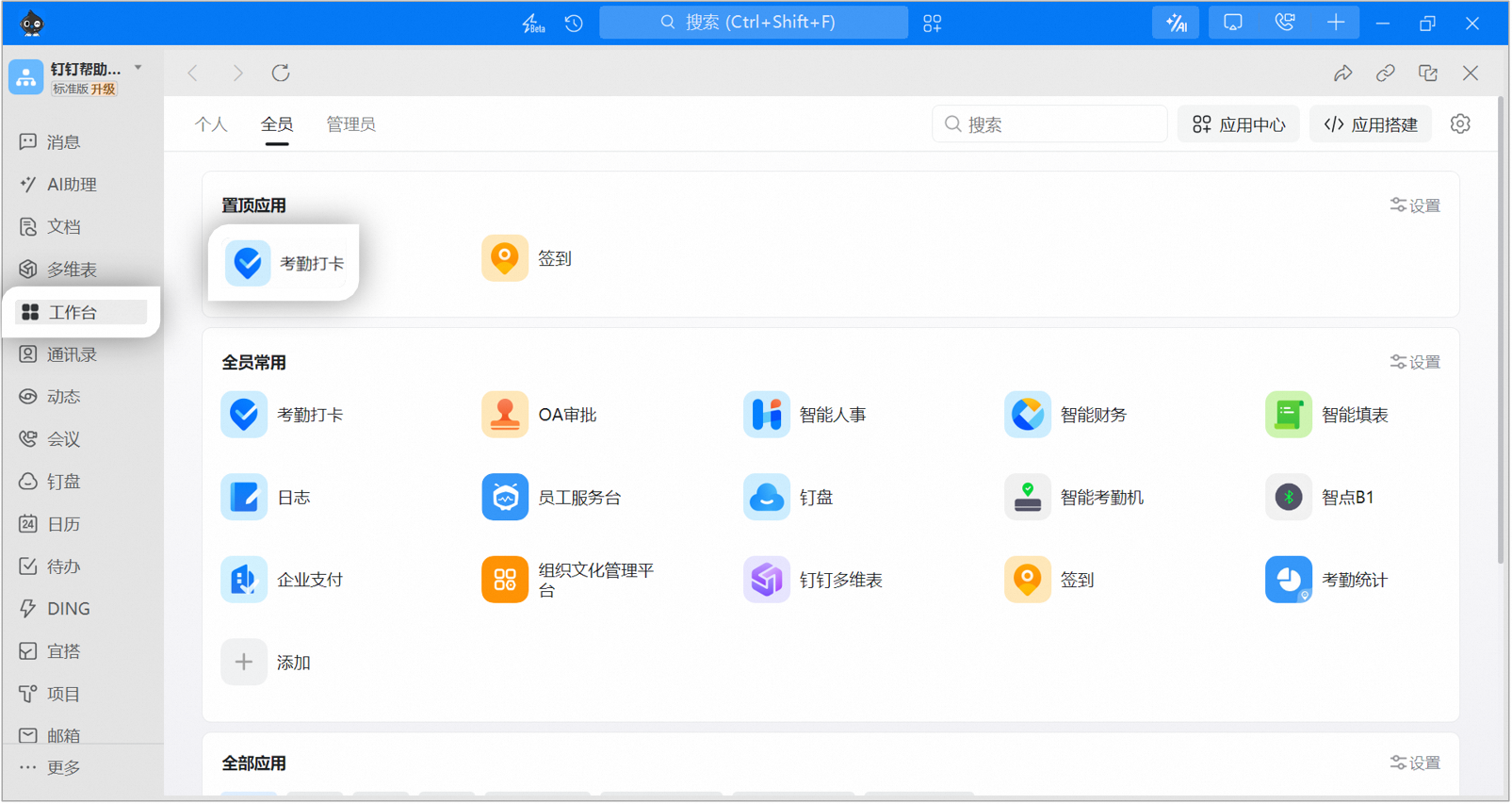
Task: Open the 钉盘 app in 全员常用
Action: click(x=789, y=498)
